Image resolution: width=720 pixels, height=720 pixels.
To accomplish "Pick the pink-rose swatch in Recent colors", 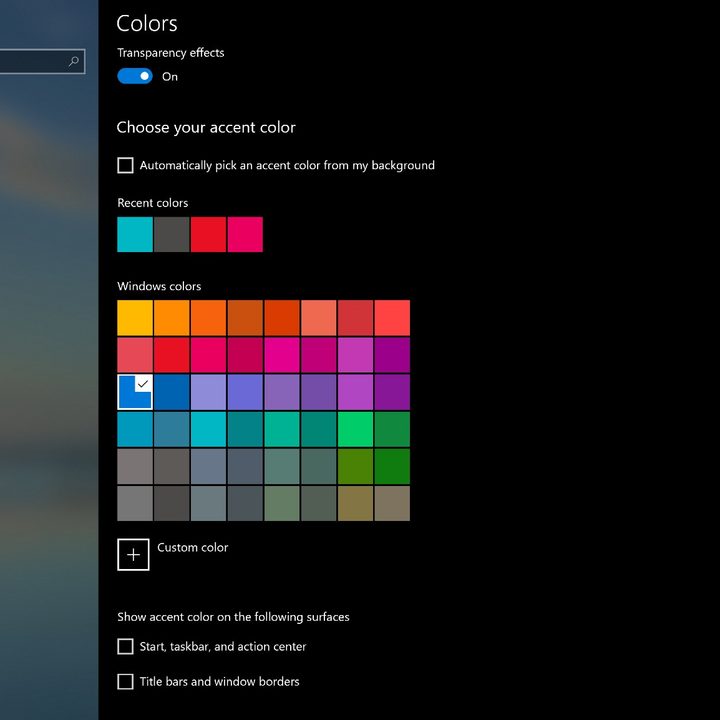I will point(245,235).
